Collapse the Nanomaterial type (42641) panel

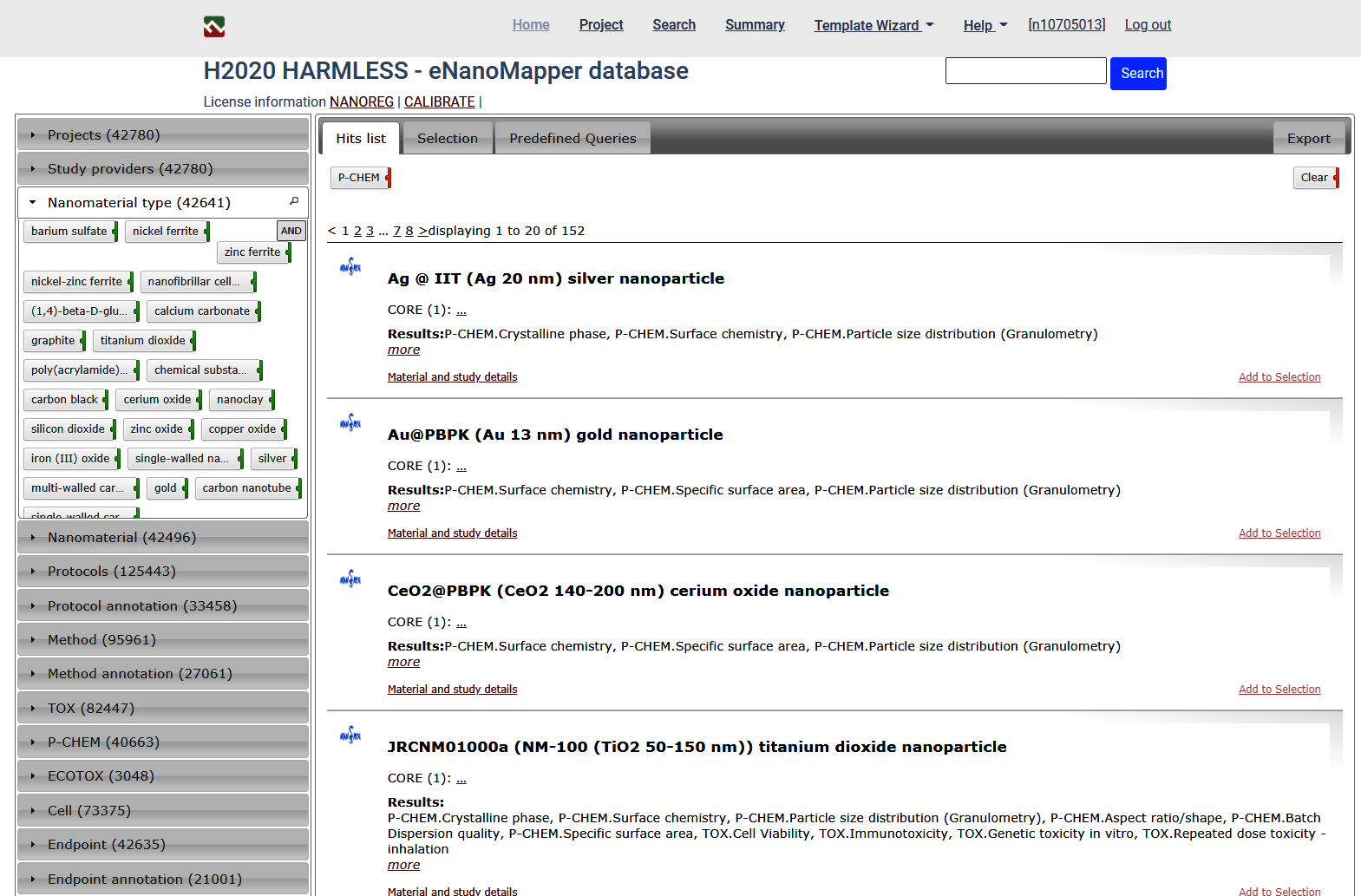coord(163,202)
